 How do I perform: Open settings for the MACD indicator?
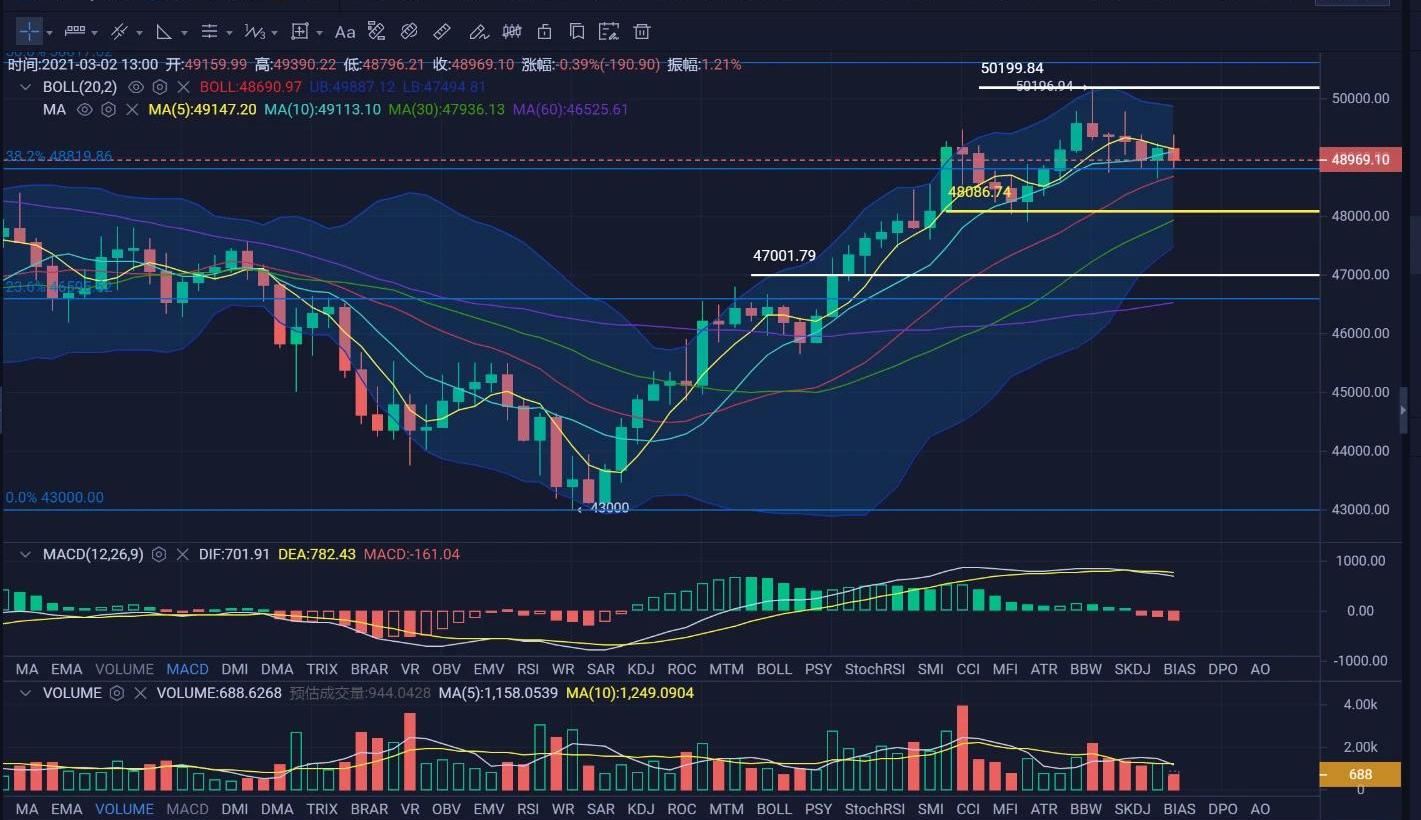click(x=159, y=554)
